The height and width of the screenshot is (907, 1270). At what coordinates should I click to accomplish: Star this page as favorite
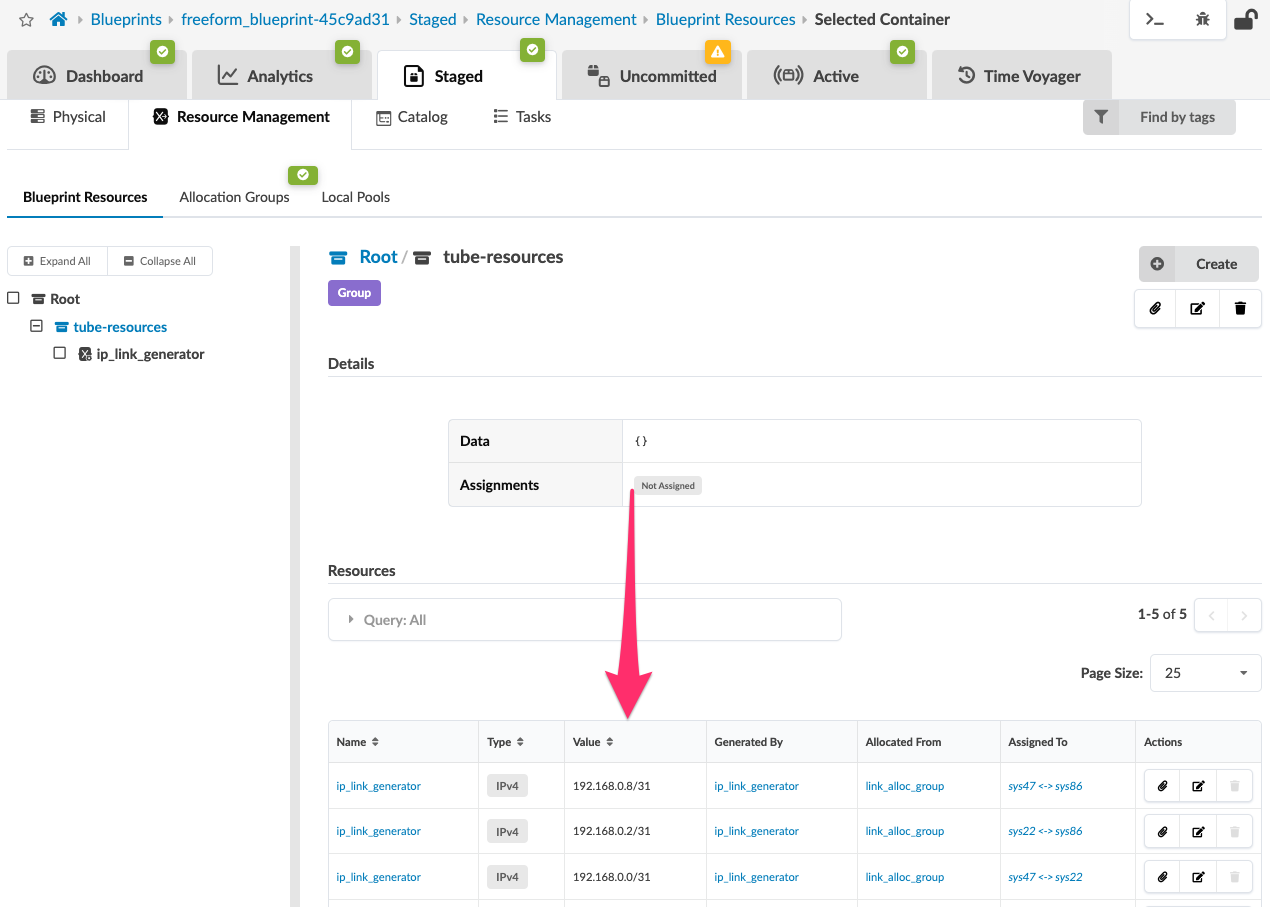(x=26, y=20)
